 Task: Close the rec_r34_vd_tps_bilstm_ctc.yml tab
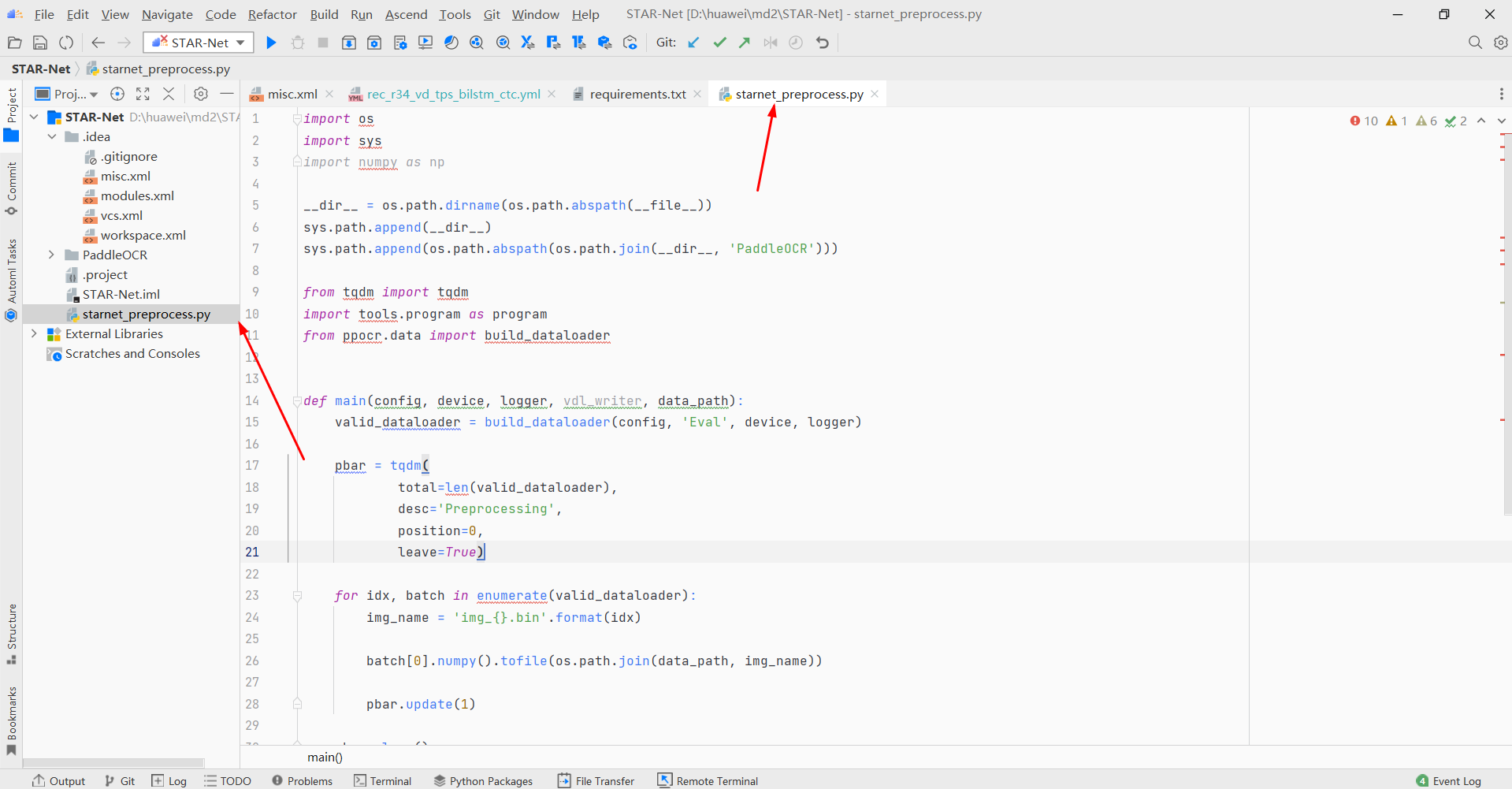552,94
